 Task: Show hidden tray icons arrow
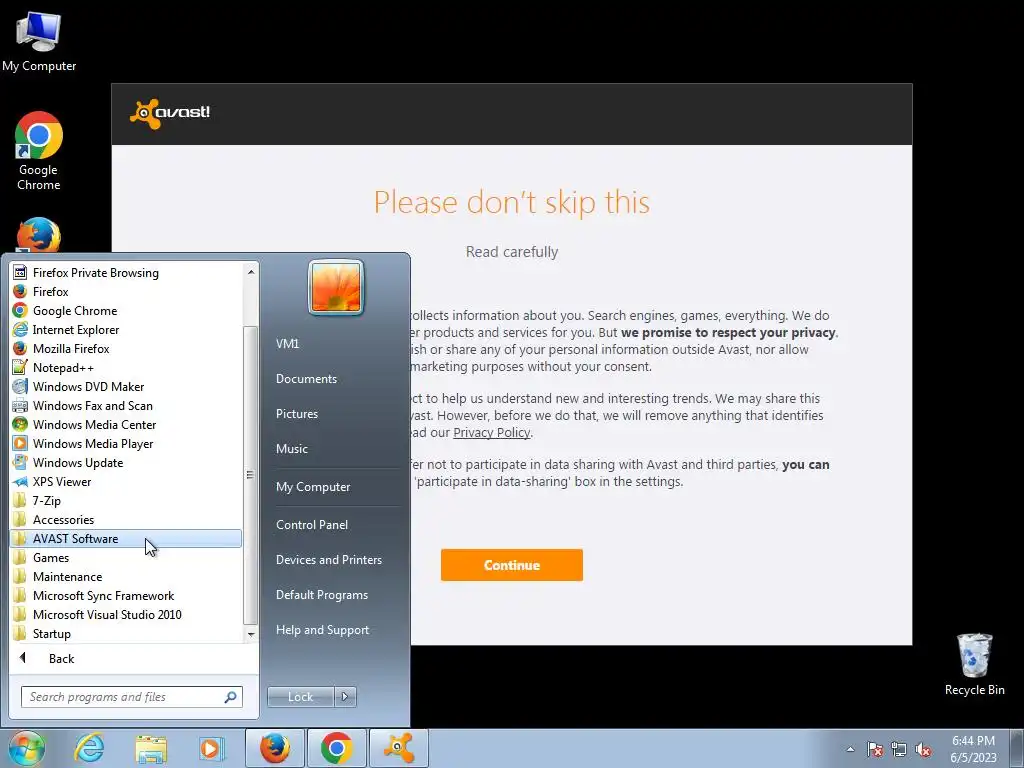850,749
